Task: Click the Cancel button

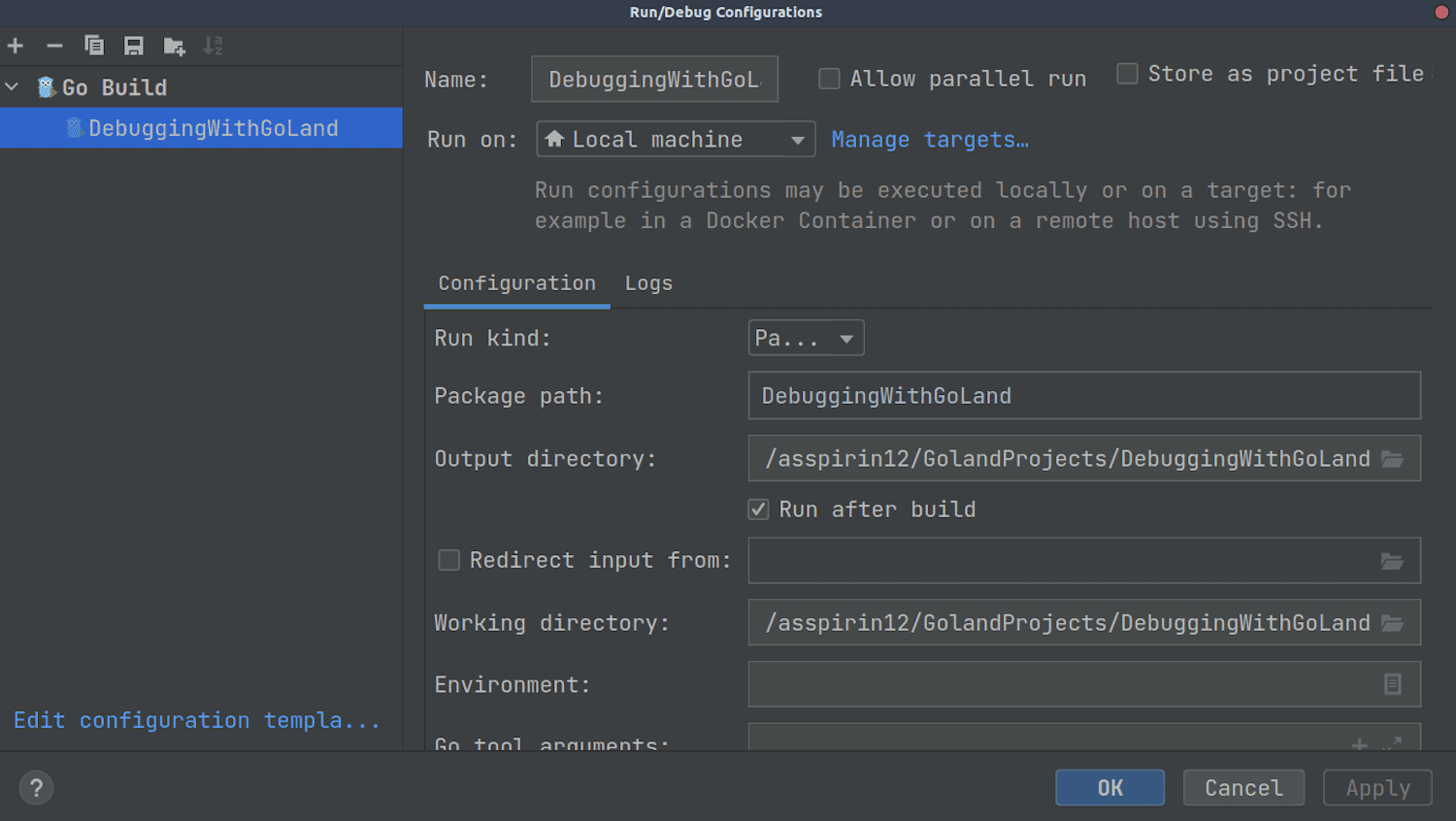Action: pos(1243,788)
